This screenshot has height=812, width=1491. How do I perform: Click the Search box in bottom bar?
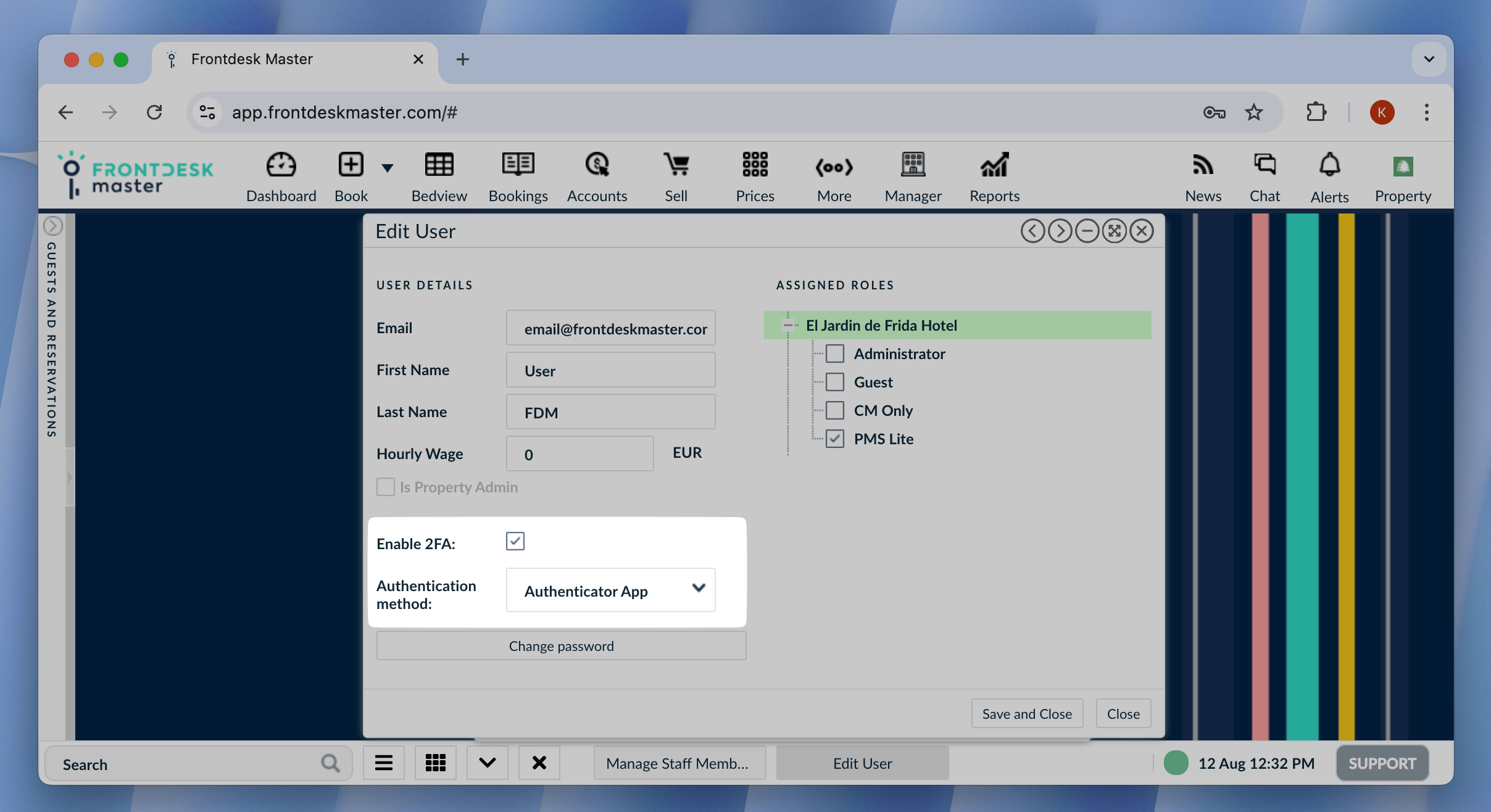click(198, 763)
